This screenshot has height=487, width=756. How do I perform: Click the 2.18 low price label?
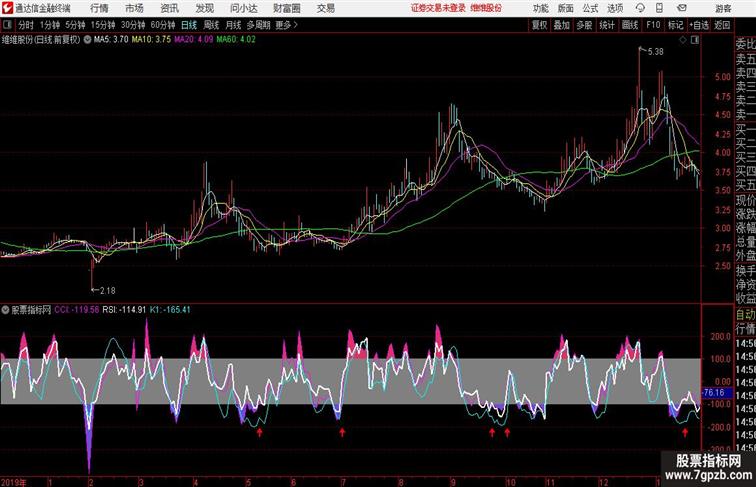tap(107, 290)
